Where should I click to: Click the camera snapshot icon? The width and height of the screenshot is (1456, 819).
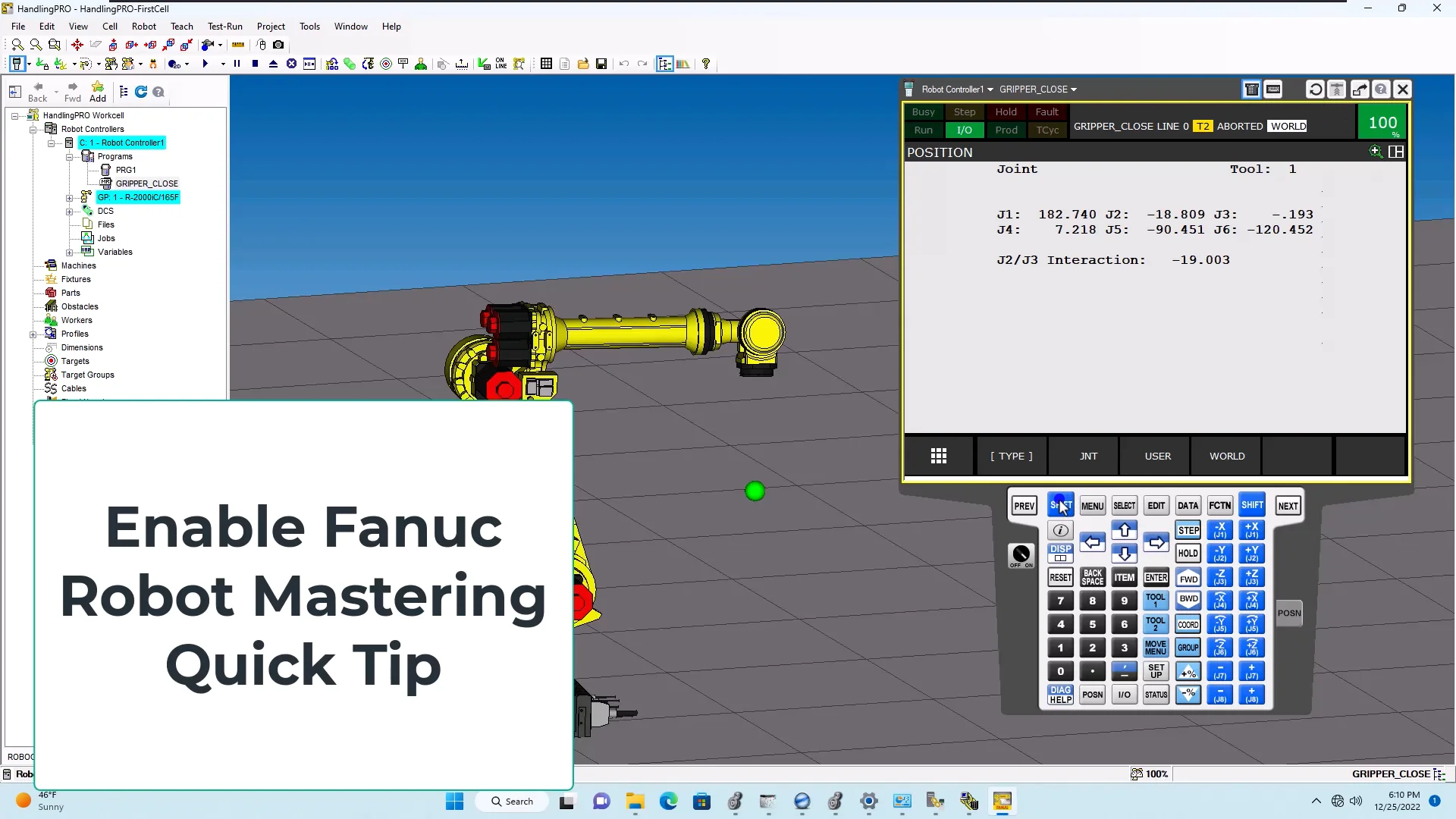click(278, 44)
